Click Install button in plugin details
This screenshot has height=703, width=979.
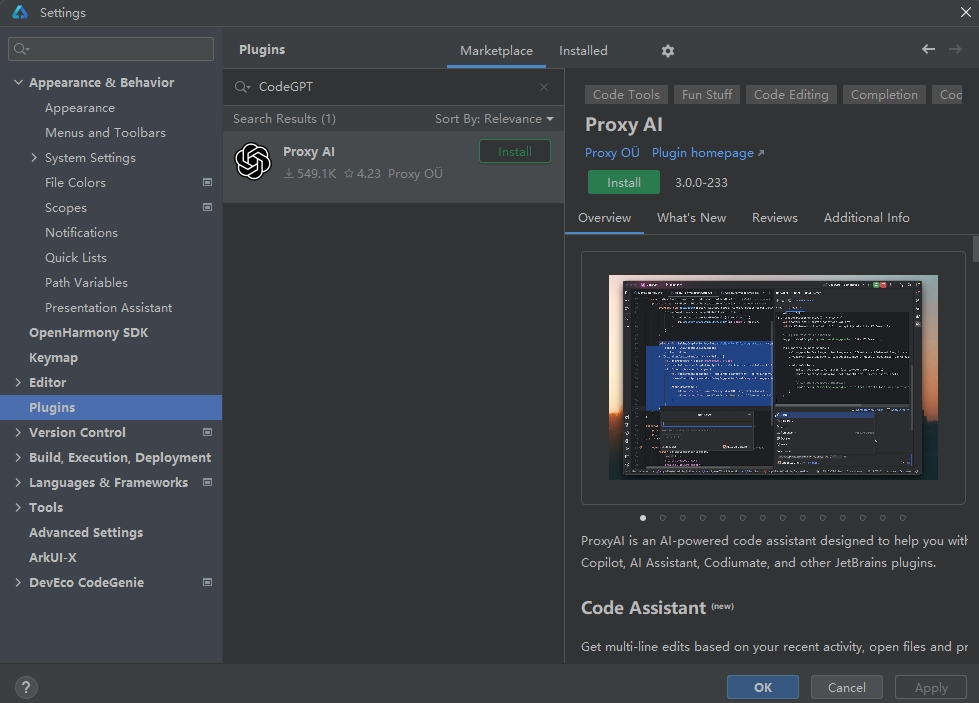[623, 183]
